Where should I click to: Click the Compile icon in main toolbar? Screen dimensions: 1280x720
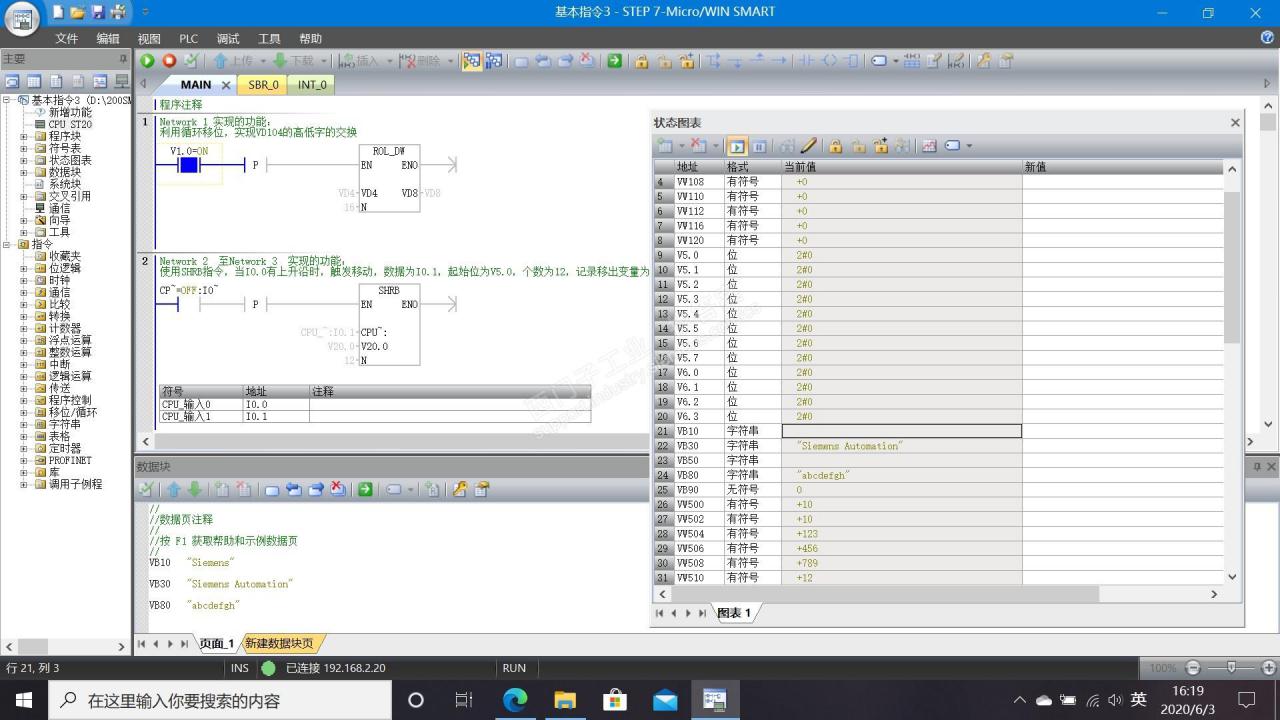tap(191, 61)
